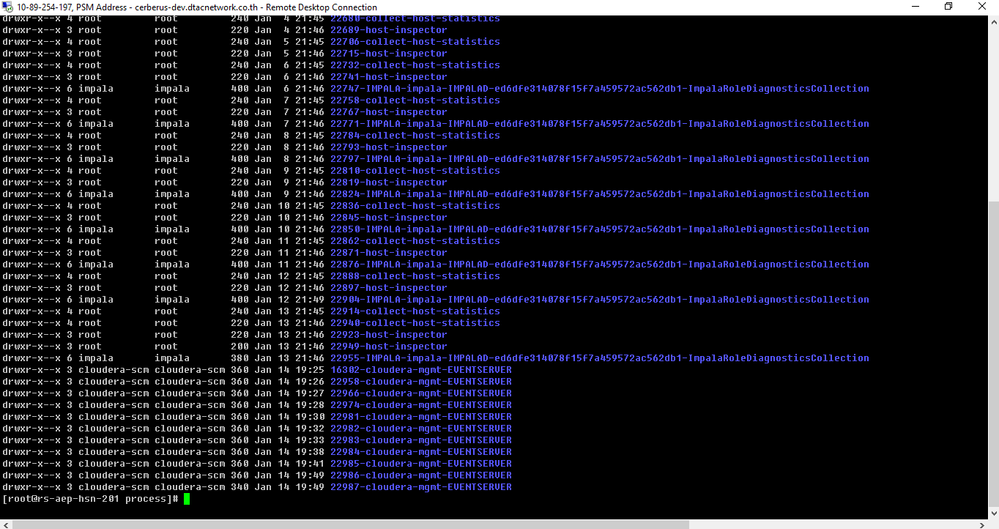
Task: Select 22958-cloudera-mgmt-EVENTSERVER directory
Action: tap(420, 381)
